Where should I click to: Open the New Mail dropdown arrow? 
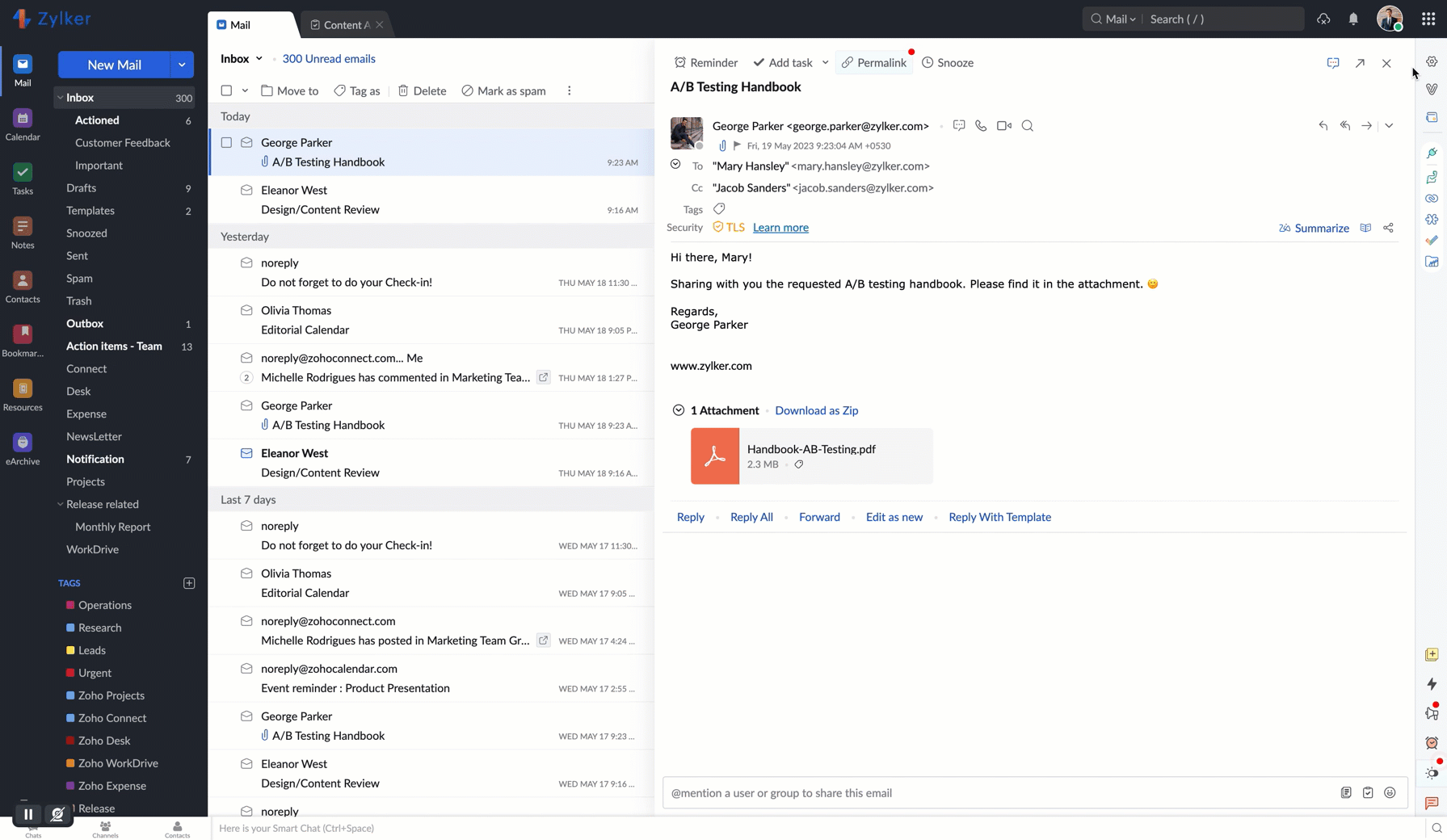[182, 65]
